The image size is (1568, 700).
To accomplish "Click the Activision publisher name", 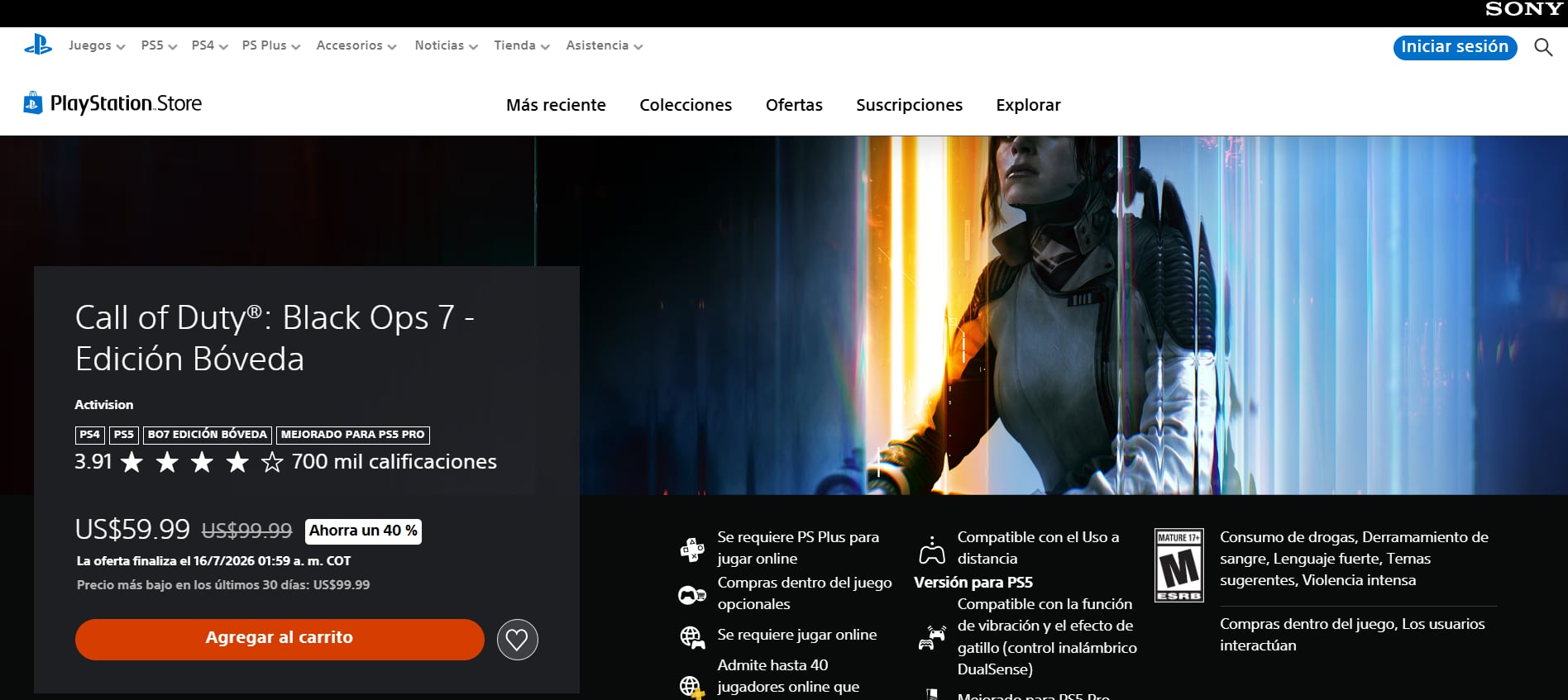I will 103,404.
